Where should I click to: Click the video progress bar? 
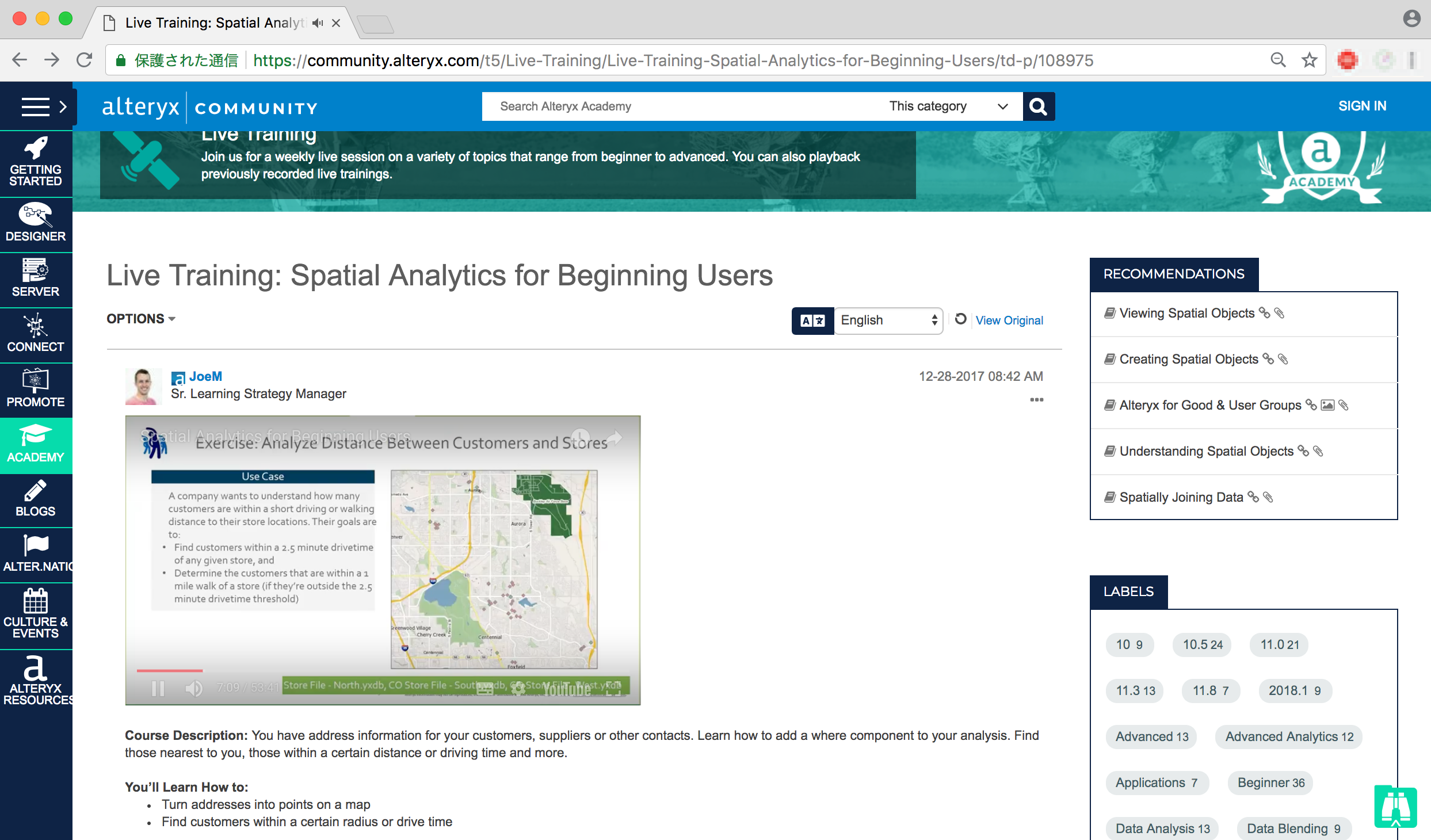pos(383,671)
